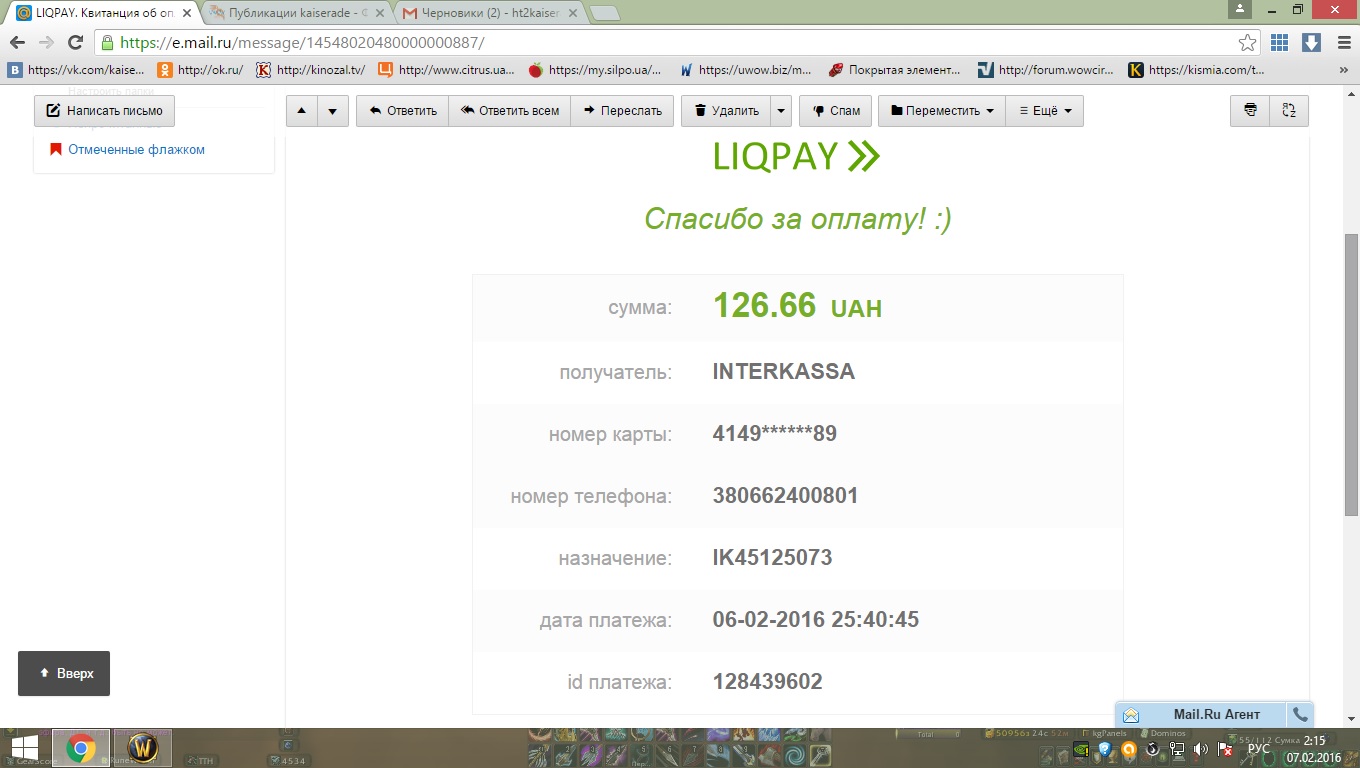Open the Action Center flag tray icon

(1225, 748)
